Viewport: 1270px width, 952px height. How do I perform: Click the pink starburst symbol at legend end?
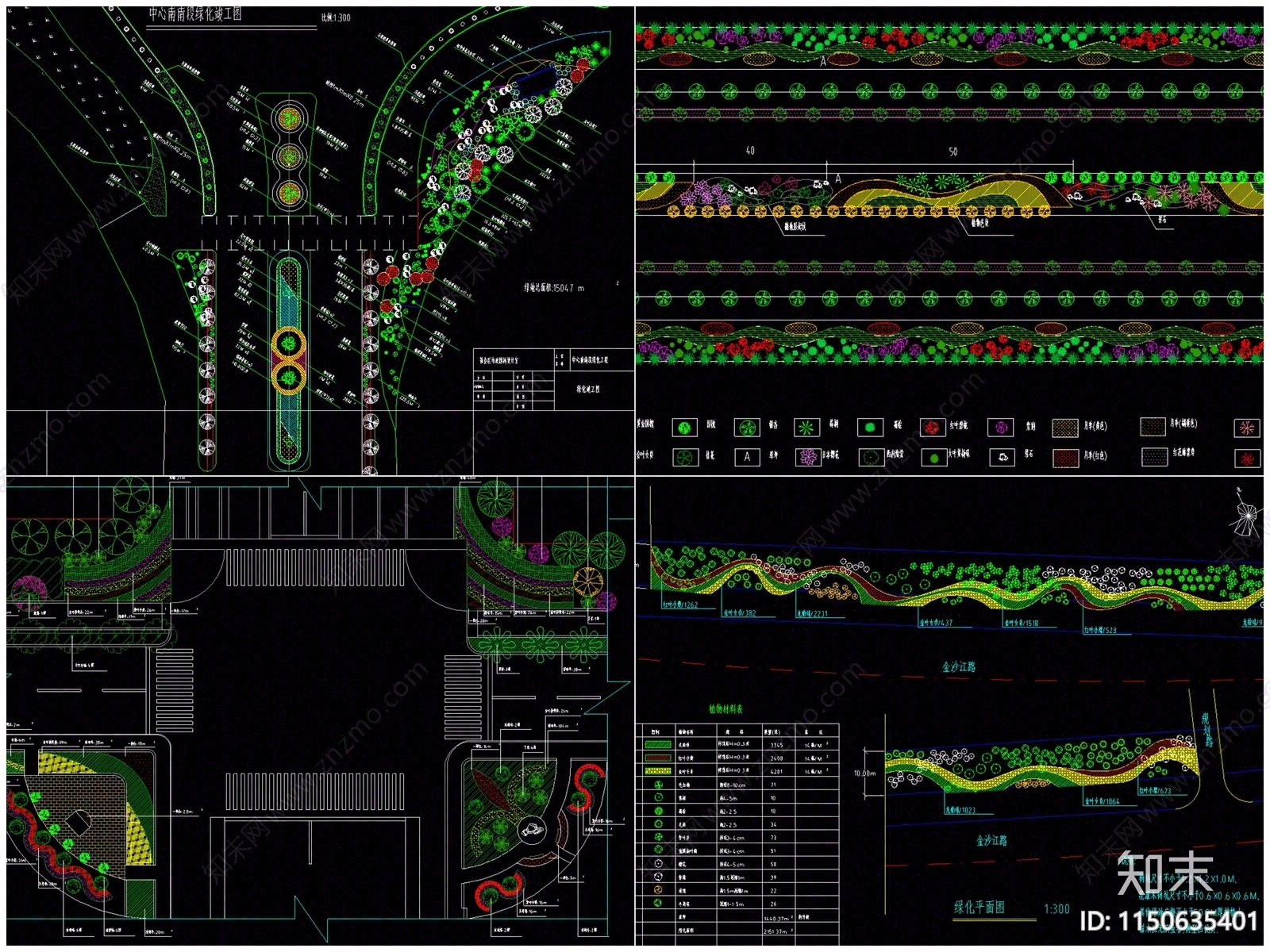coord(1247,428)
